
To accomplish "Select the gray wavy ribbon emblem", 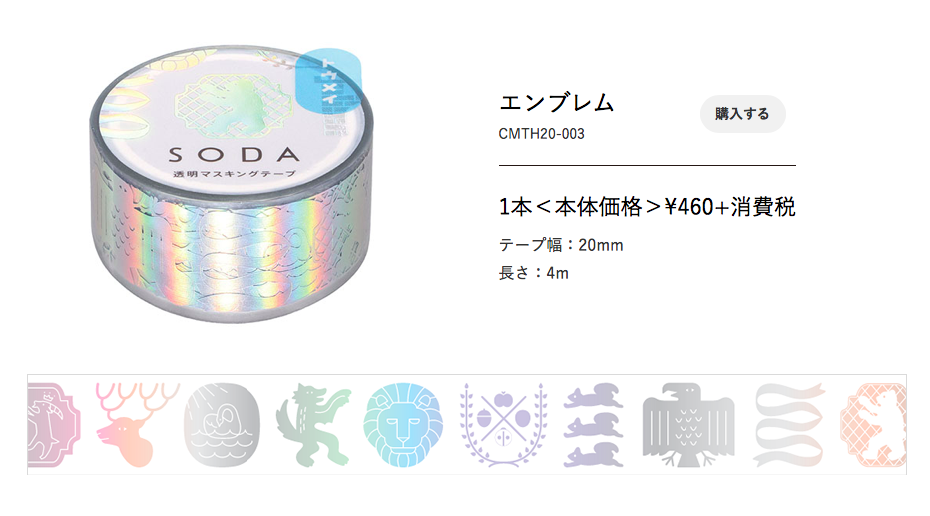I will [789, 425].
